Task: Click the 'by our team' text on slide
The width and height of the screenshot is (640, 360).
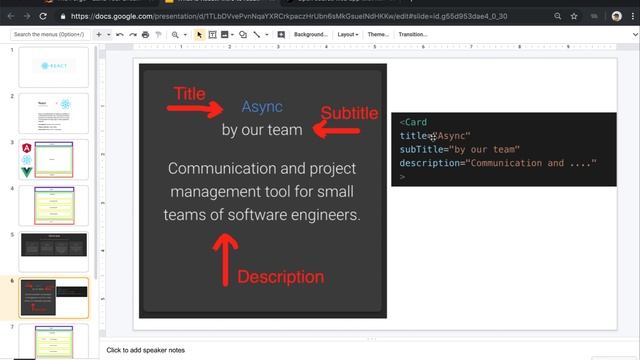Action: click(262, 130)
